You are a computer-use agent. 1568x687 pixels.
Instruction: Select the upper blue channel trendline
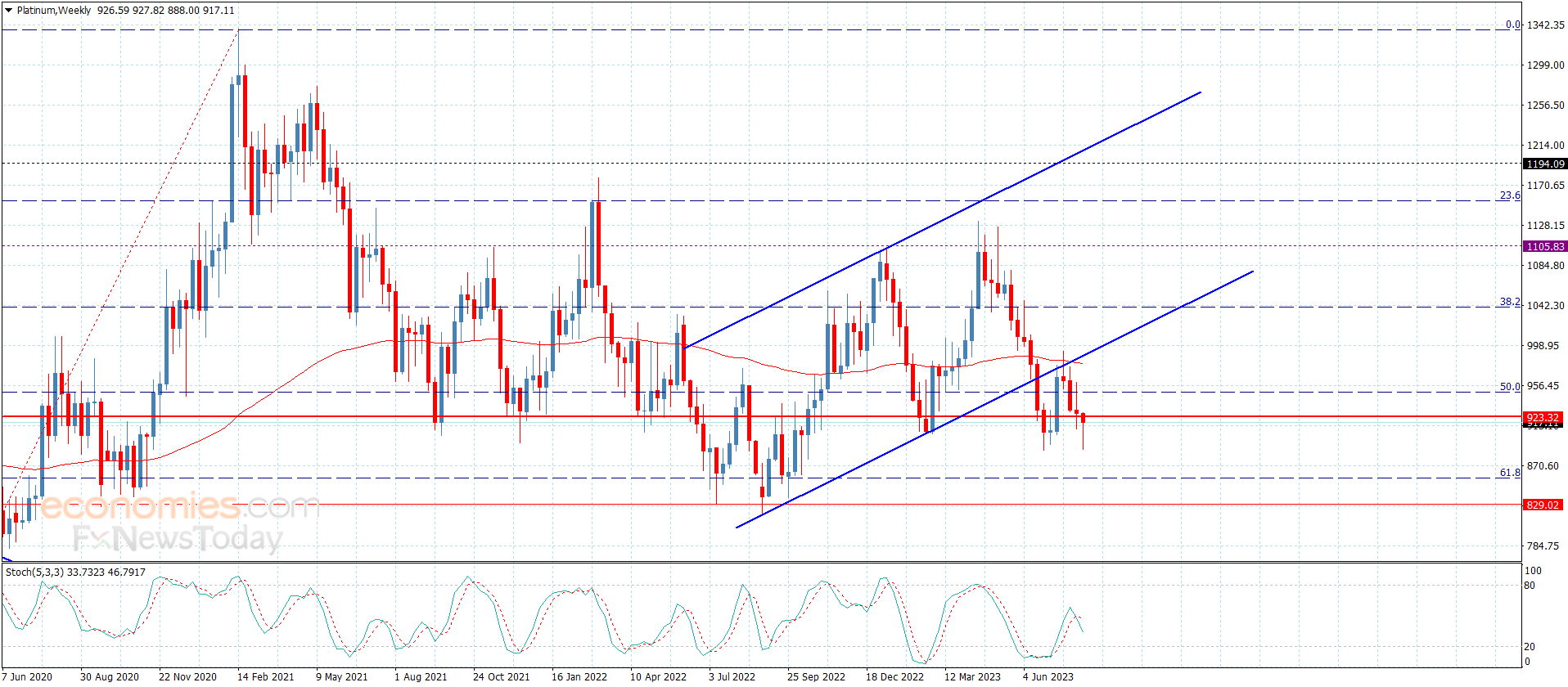(x=943, y=220)
